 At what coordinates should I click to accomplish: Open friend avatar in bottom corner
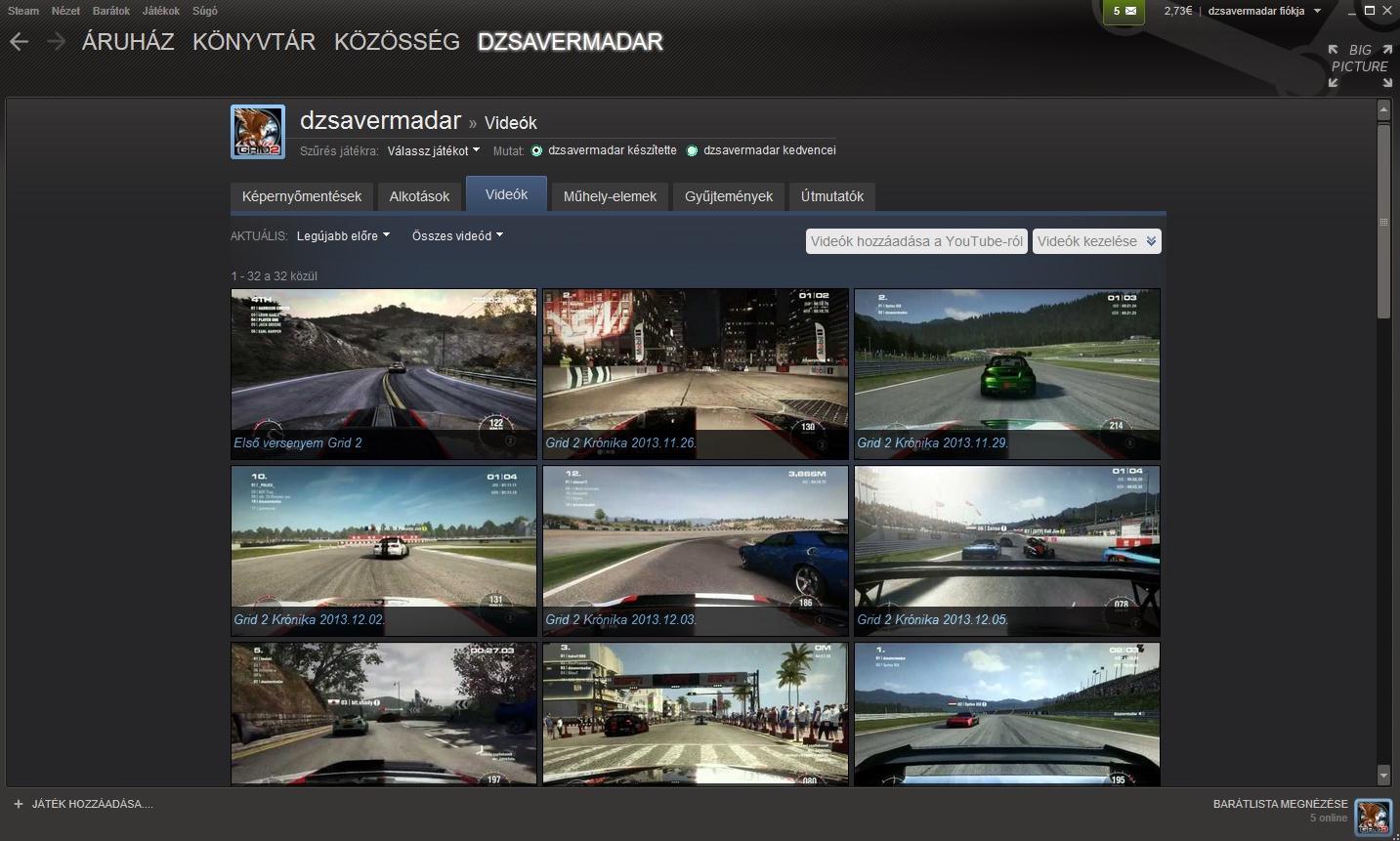(1374, 817)
